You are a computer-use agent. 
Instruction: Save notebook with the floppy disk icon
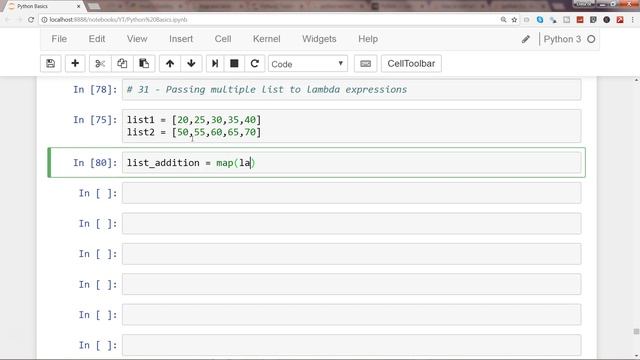51,64
